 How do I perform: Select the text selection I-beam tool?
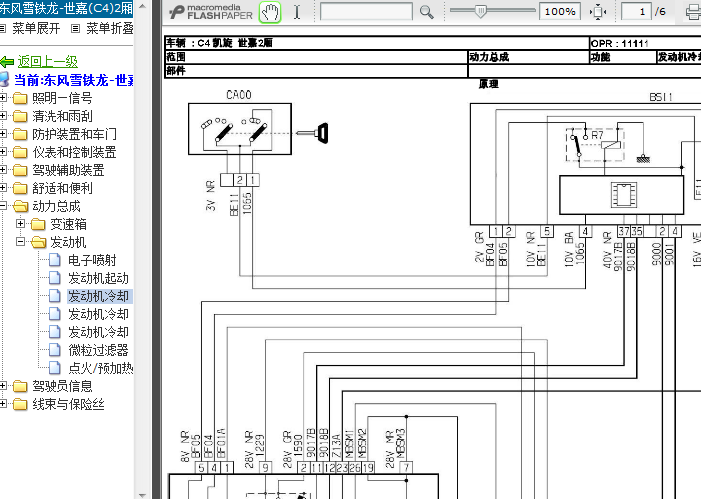tap(297, 12)
